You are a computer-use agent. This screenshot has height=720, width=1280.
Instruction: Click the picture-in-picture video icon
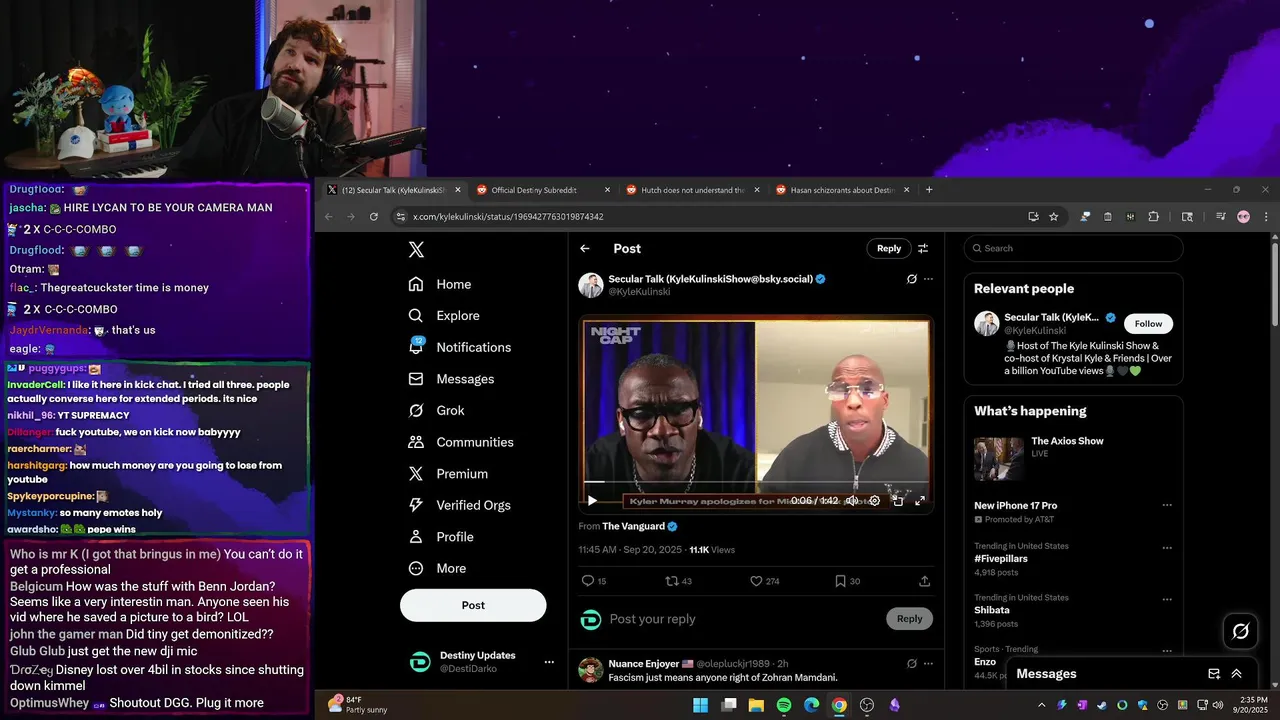[897, 501]
